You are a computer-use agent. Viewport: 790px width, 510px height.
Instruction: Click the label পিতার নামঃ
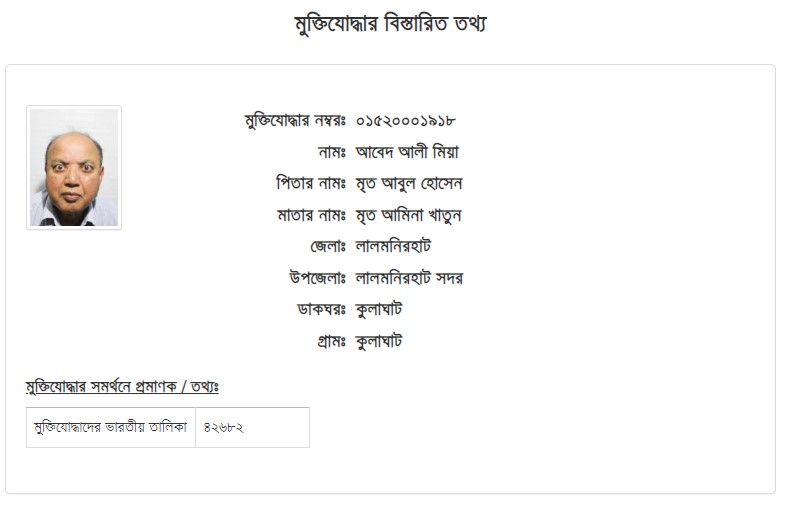[311, 183]
